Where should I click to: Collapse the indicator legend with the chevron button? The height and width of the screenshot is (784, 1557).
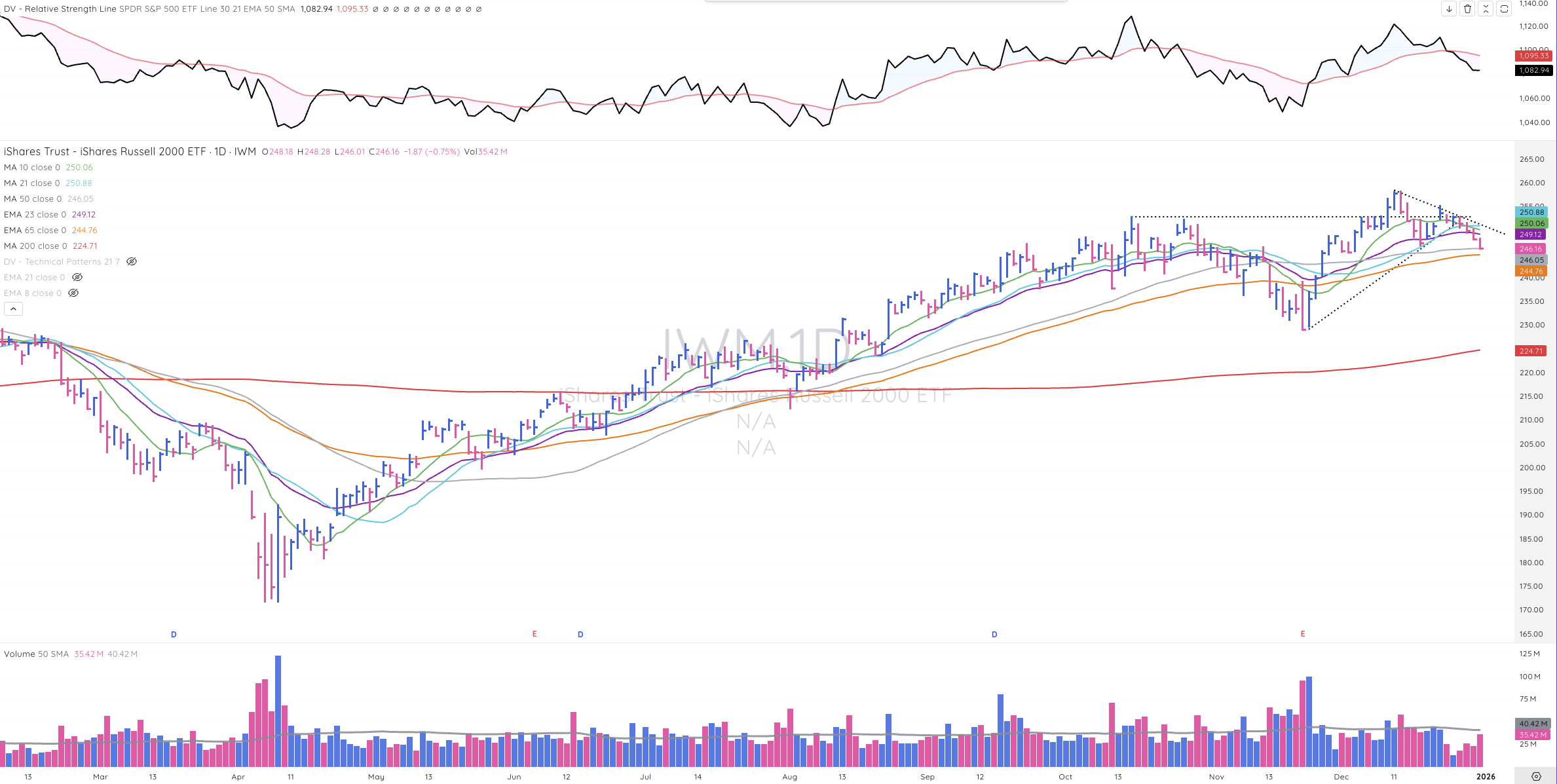point(13,308)
